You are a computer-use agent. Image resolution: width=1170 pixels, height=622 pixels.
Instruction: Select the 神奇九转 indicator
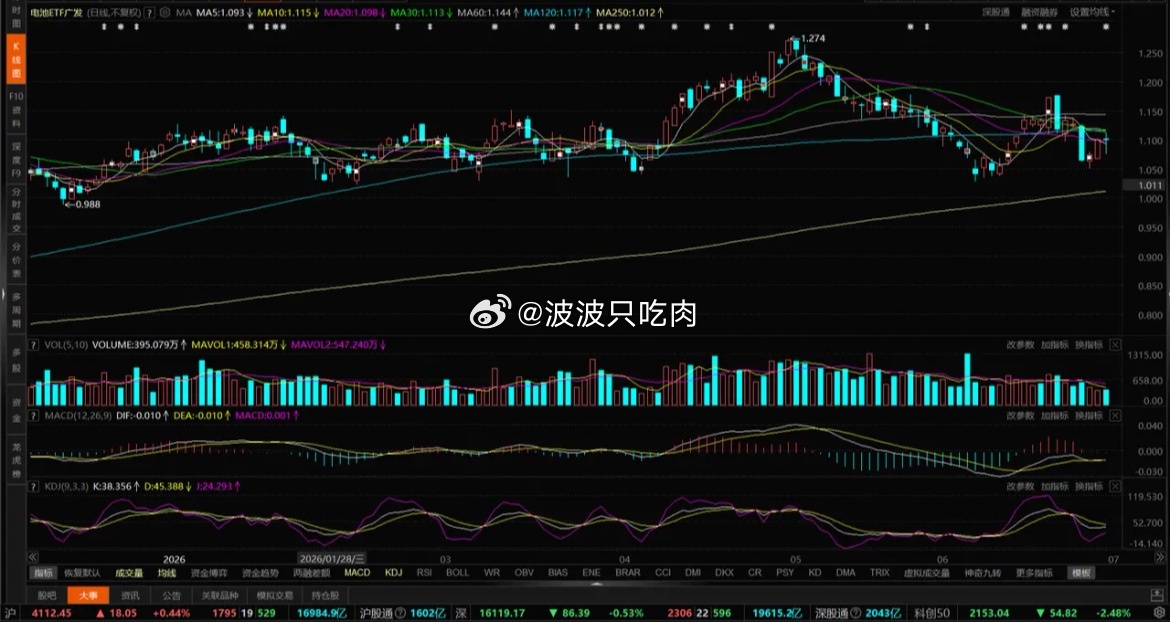point(983,573)
